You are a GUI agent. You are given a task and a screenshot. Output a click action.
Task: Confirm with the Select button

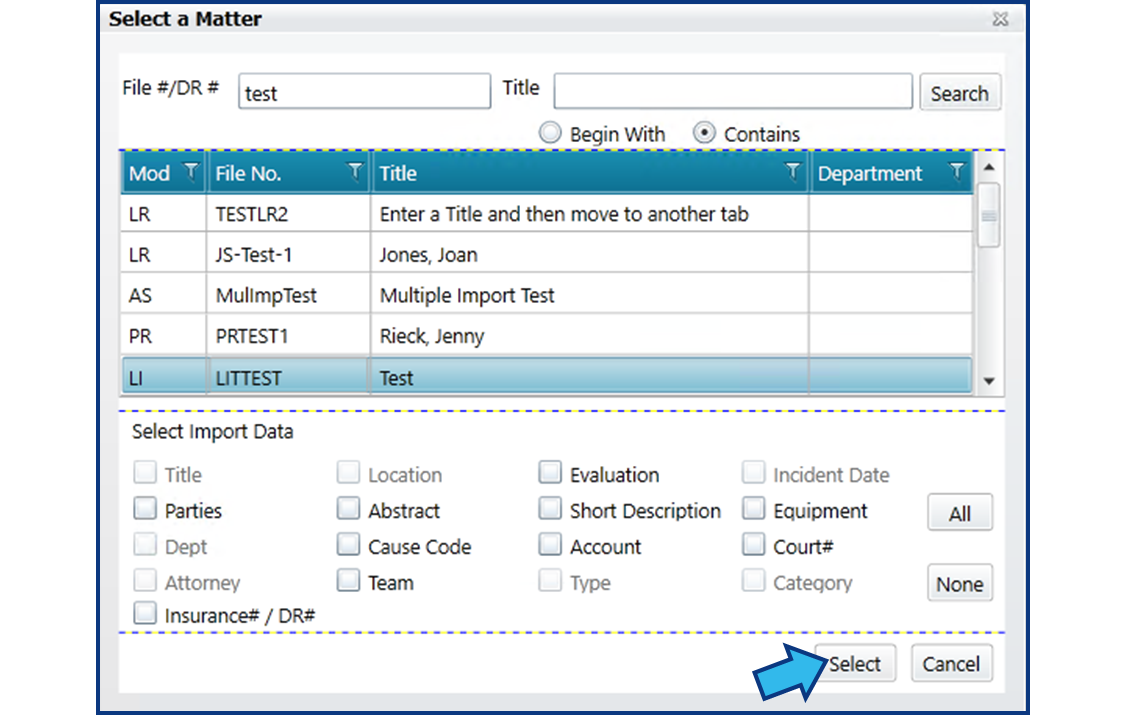(854, 664)
